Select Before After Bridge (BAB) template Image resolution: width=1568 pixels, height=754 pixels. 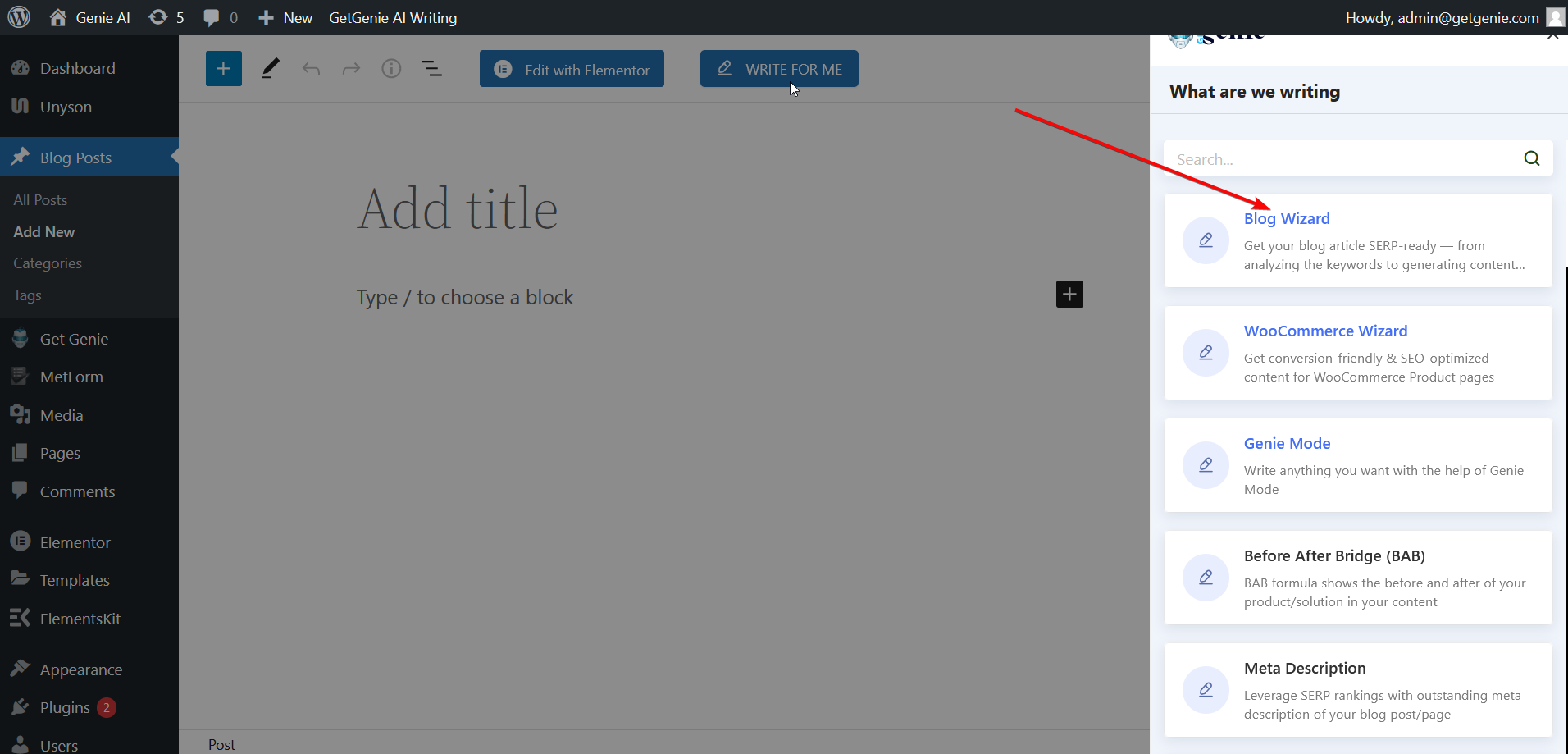click(x=1334, y=555)
